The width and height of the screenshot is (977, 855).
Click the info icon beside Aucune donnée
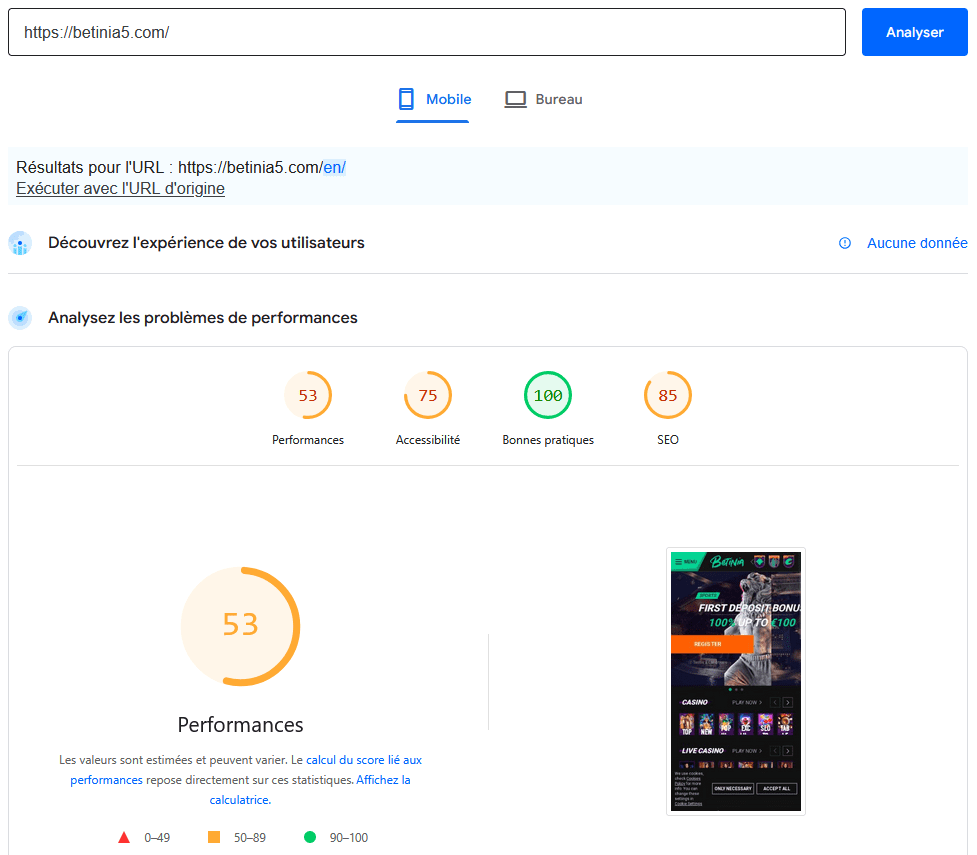[x=845, y=243]
